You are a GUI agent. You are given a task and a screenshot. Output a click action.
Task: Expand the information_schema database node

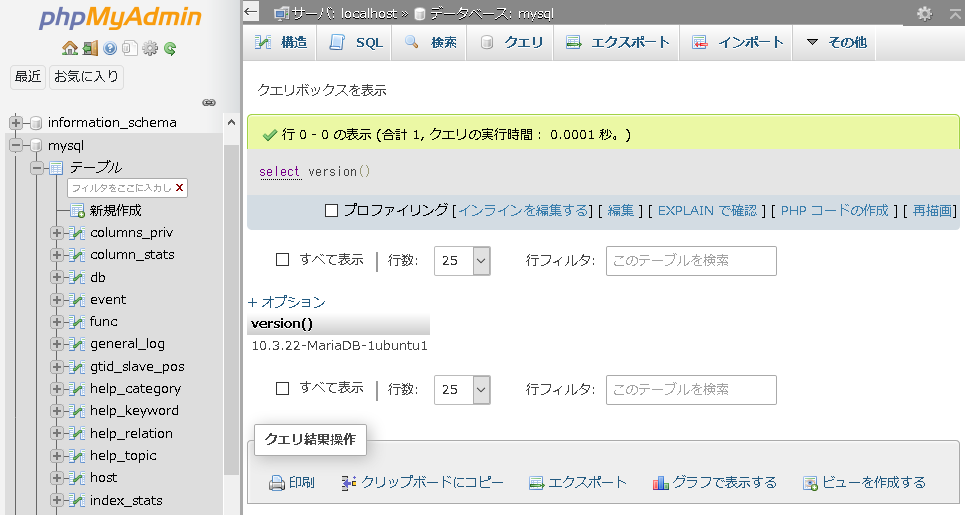pos(16,123)
